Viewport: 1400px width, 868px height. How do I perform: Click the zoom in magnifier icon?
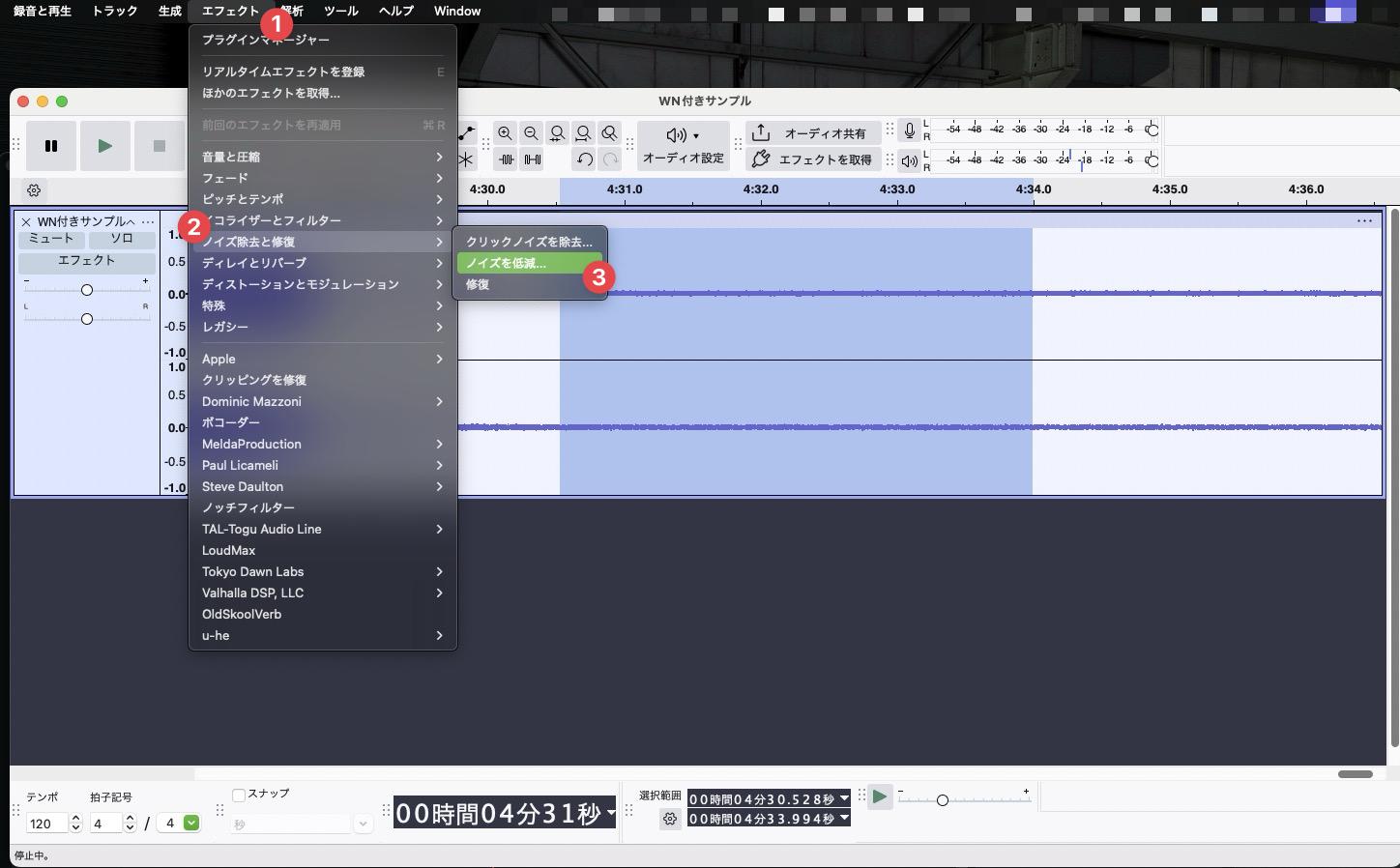click(x=505, y=133)
